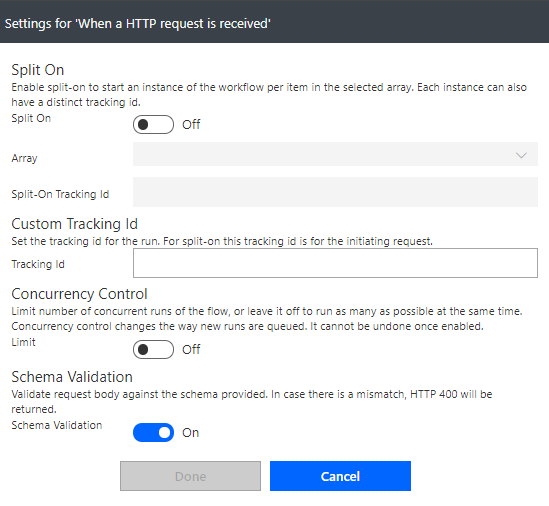
Task: Click the dialog title 'When a HTTP request is received'
Action: [x=137, y=23]
